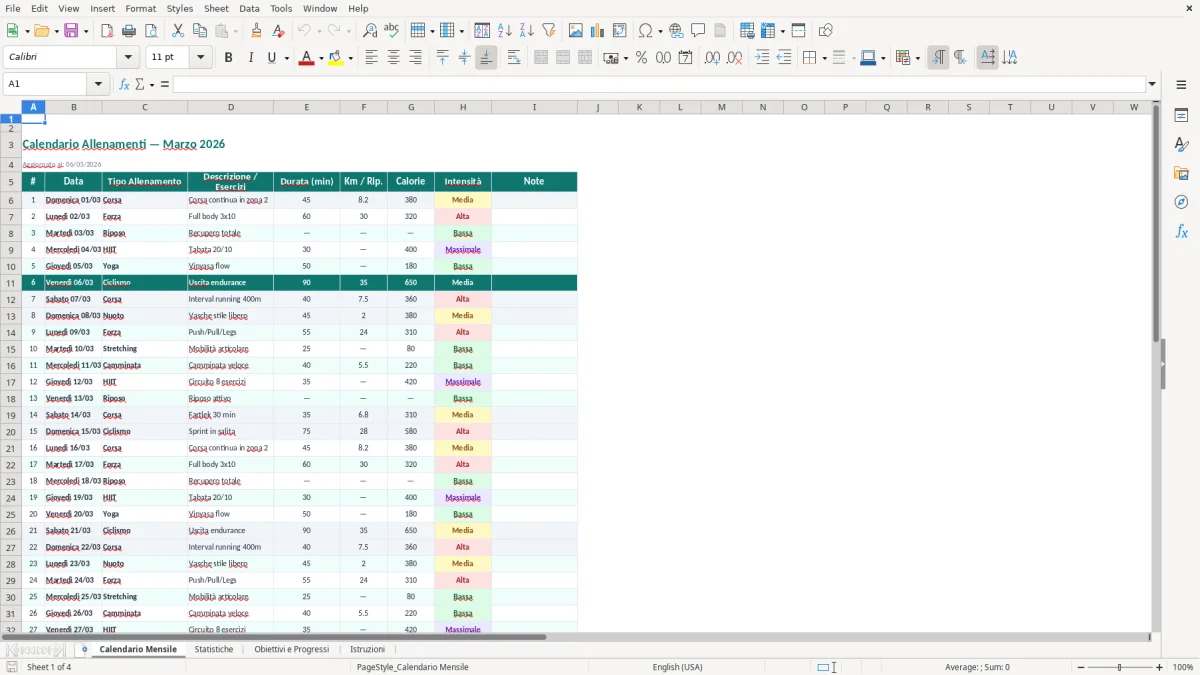The height and width of the screenshot is (675, 1200).
Task: Run the spelling check icon
Action: [392, 31]
